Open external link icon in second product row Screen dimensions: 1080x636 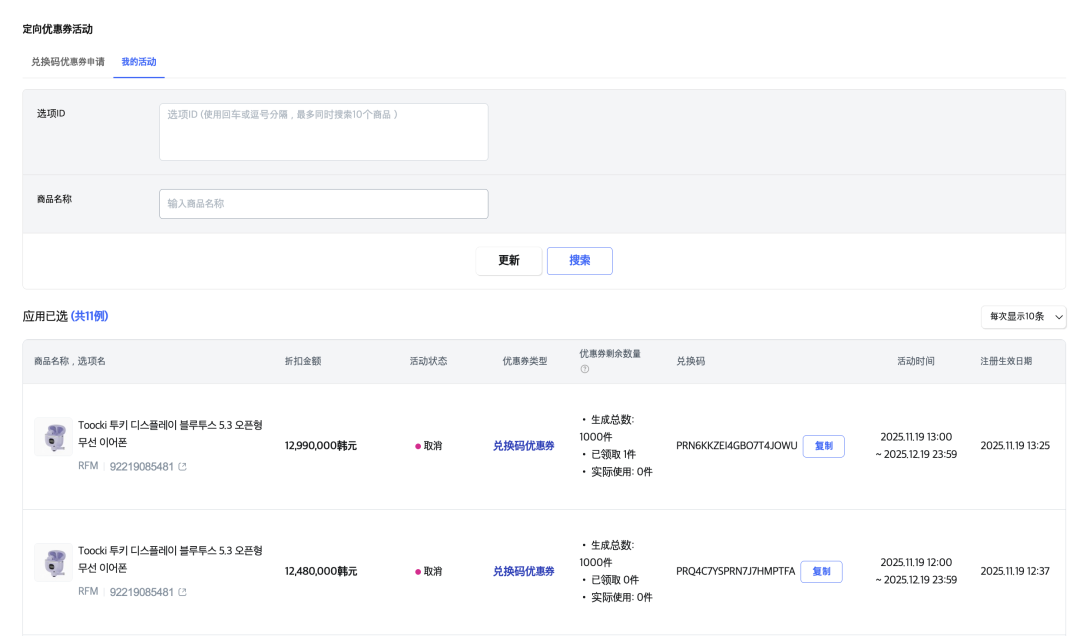(x=182, y=592)
